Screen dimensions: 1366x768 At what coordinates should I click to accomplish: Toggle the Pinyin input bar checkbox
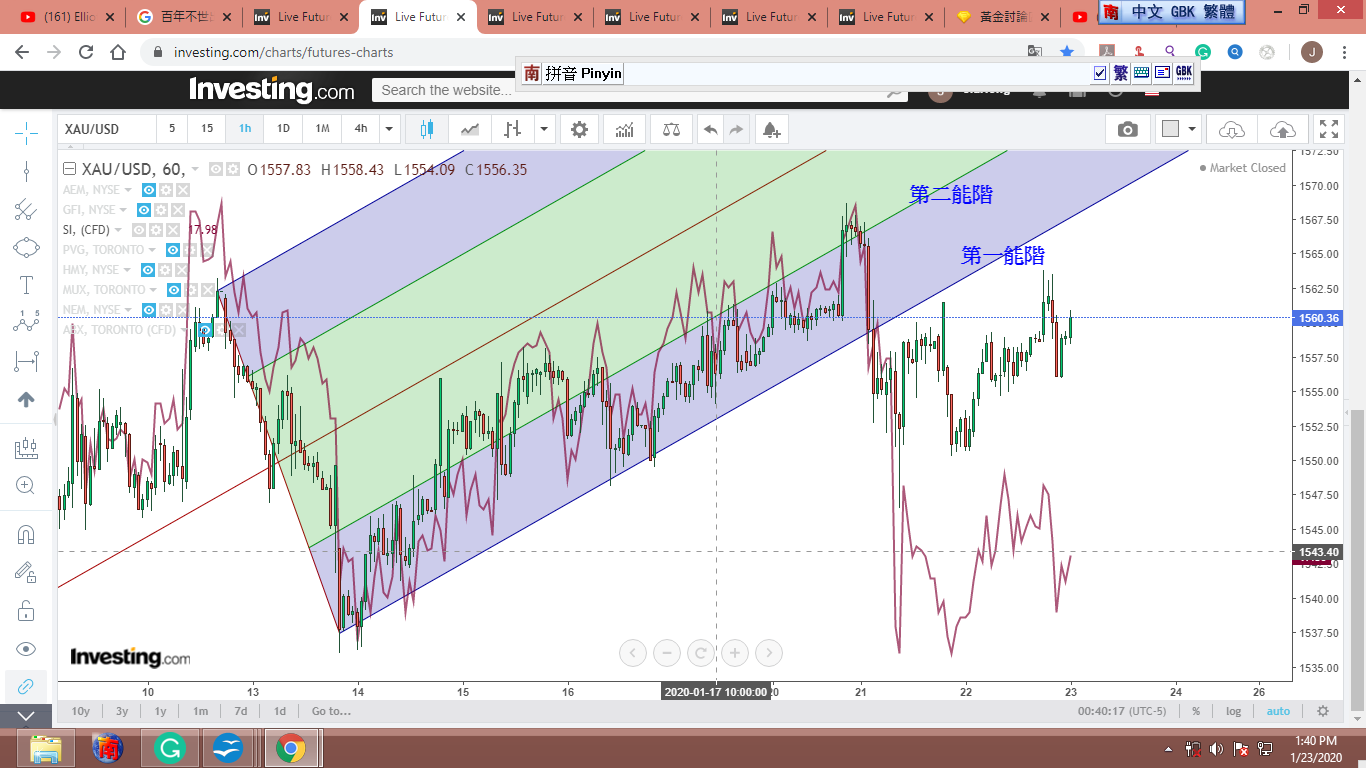[1100, 73]
